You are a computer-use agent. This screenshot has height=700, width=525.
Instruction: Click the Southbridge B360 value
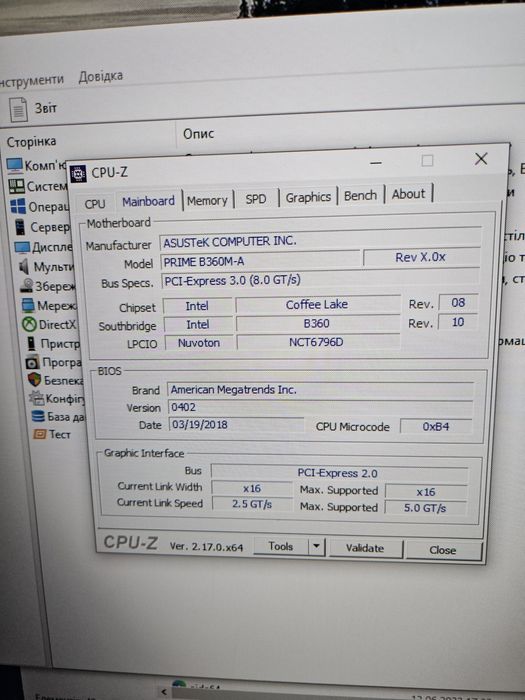317,323
